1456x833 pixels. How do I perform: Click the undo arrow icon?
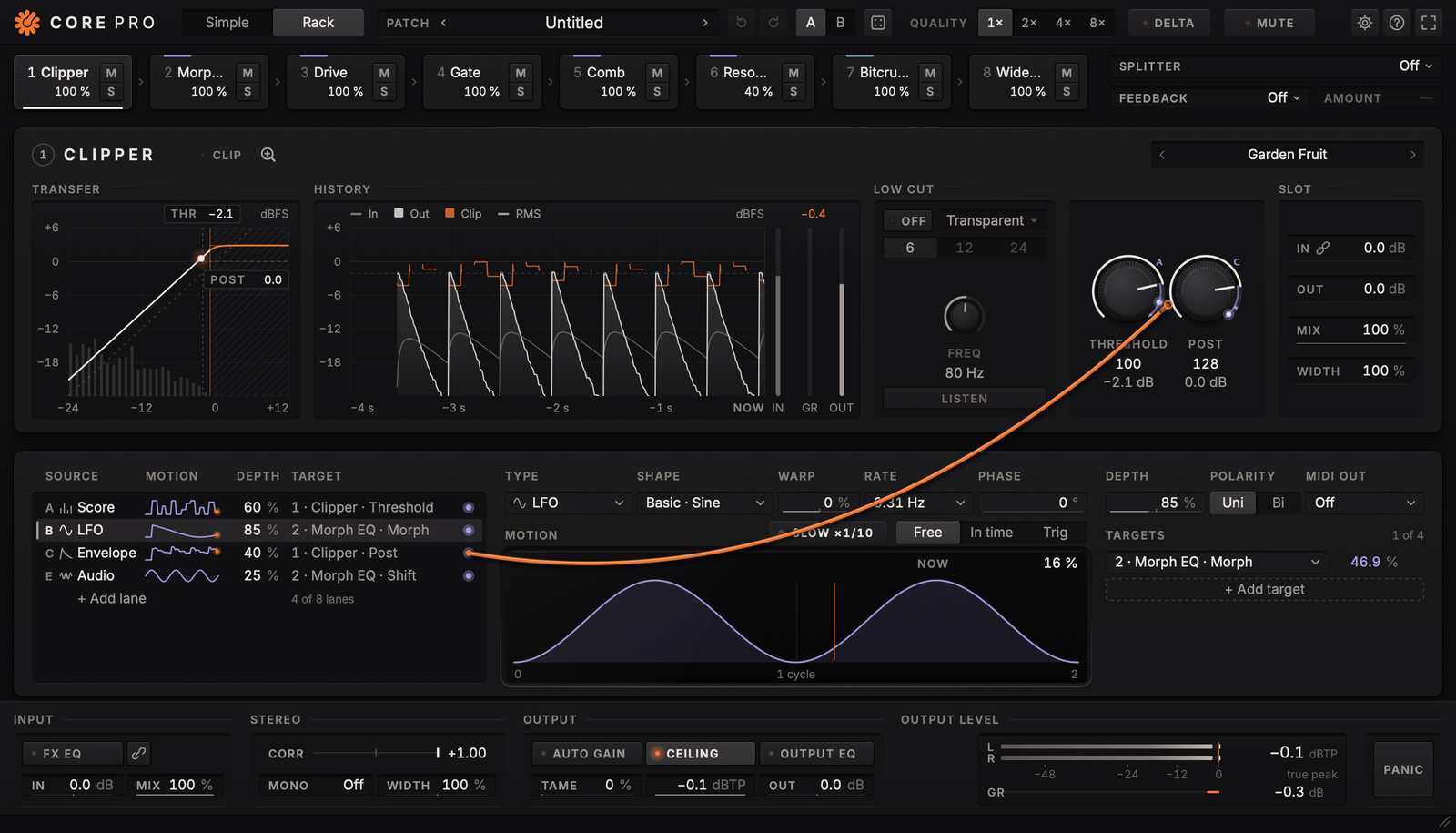point(742,23)
